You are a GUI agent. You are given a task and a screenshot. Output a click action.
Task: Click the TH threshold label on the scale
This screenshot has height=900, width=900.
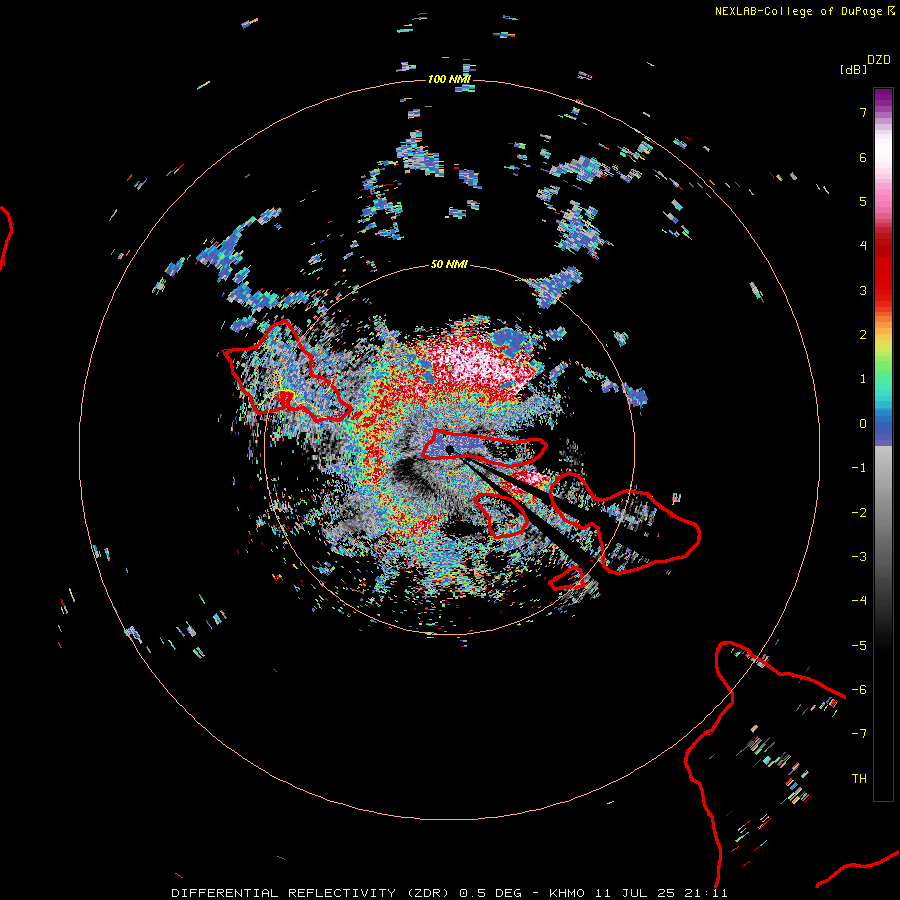pyautogui.click(x=859, y=779)
